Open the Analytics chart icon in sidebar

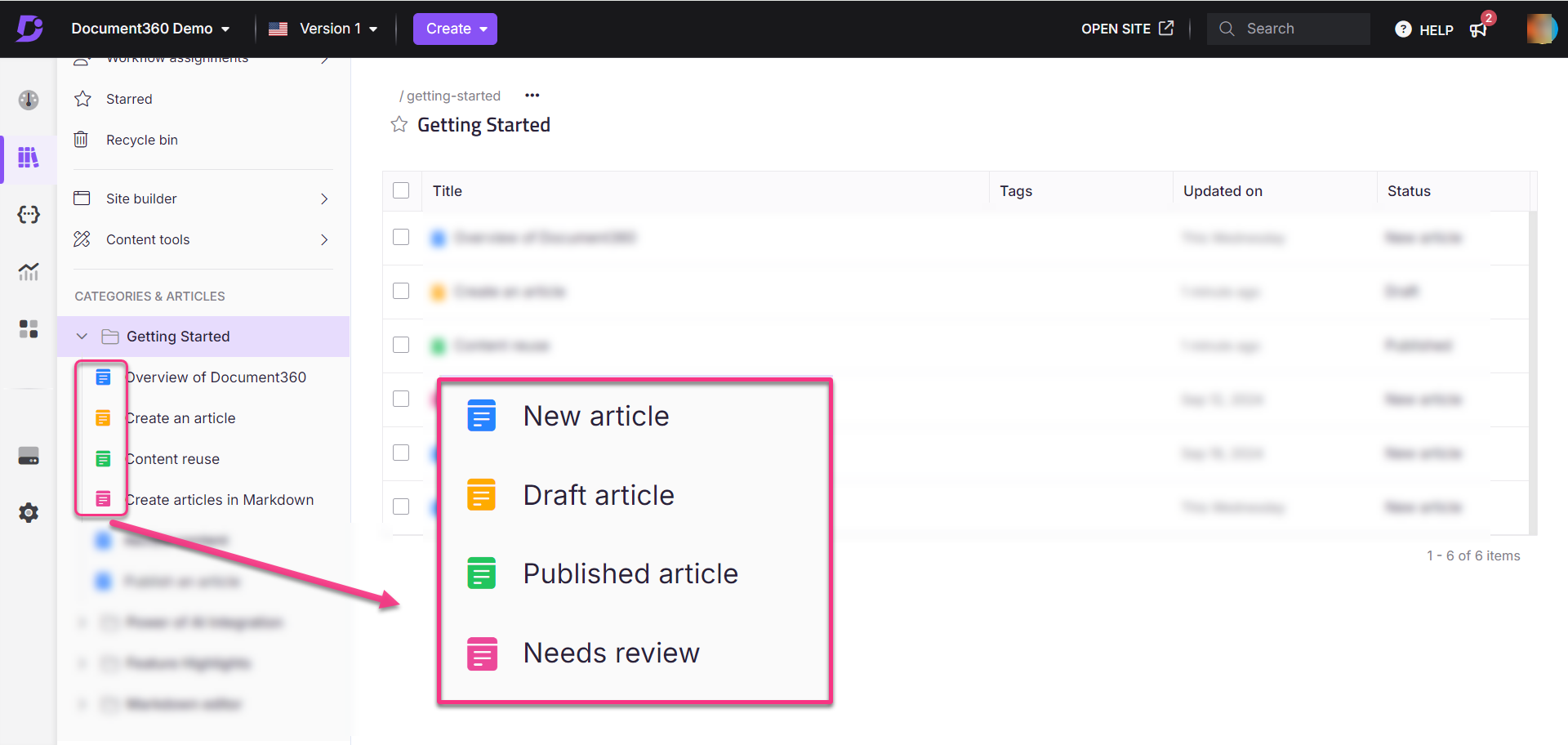point(29,271)
